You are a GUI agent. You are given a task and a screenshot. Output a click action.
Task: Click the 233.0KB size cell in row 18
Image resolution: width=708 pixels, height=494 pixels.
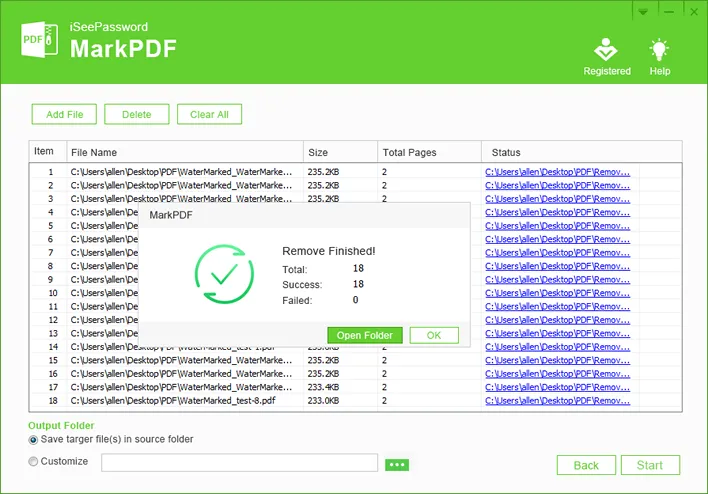[323, 401]
